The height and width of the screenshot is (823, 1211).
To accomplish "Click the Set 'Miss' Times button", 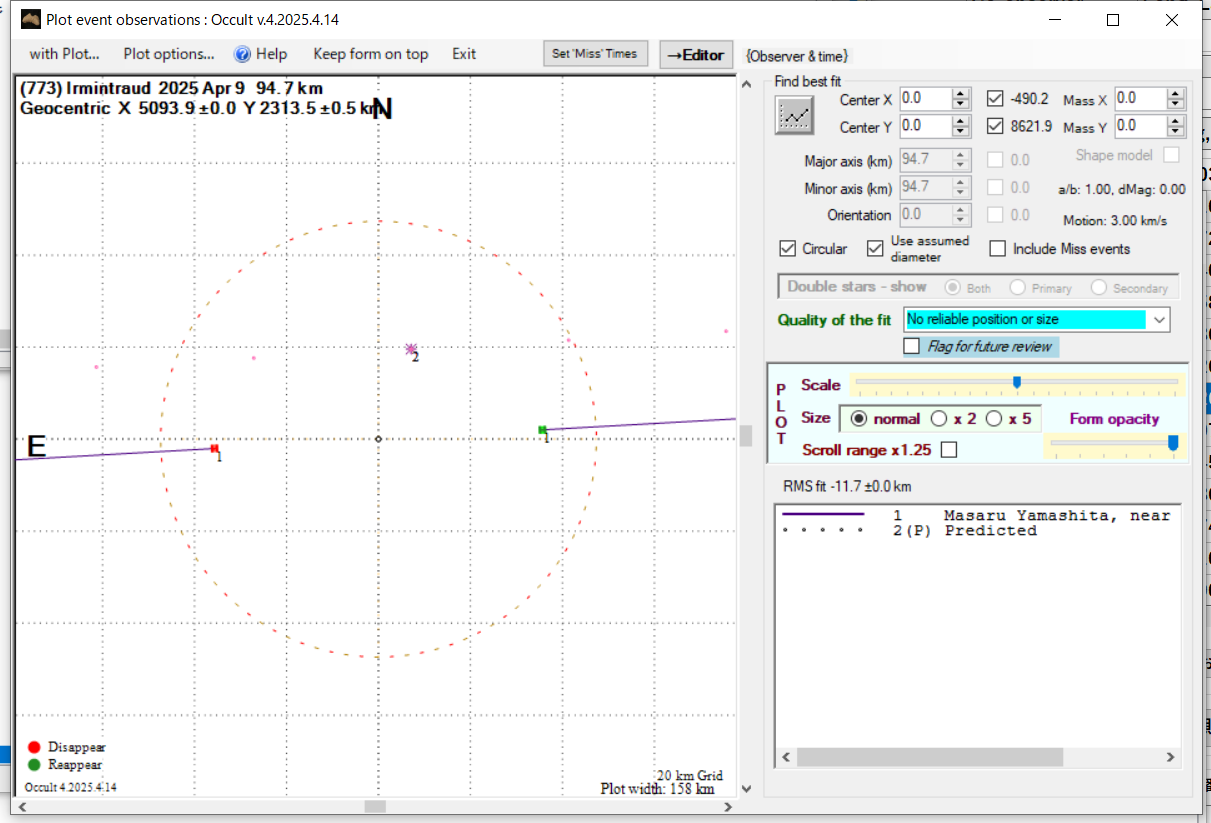I will 595,54.
